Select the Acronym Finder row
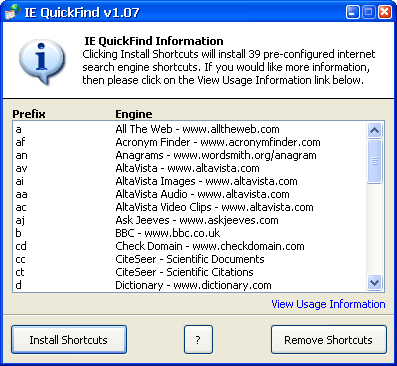 189,142
